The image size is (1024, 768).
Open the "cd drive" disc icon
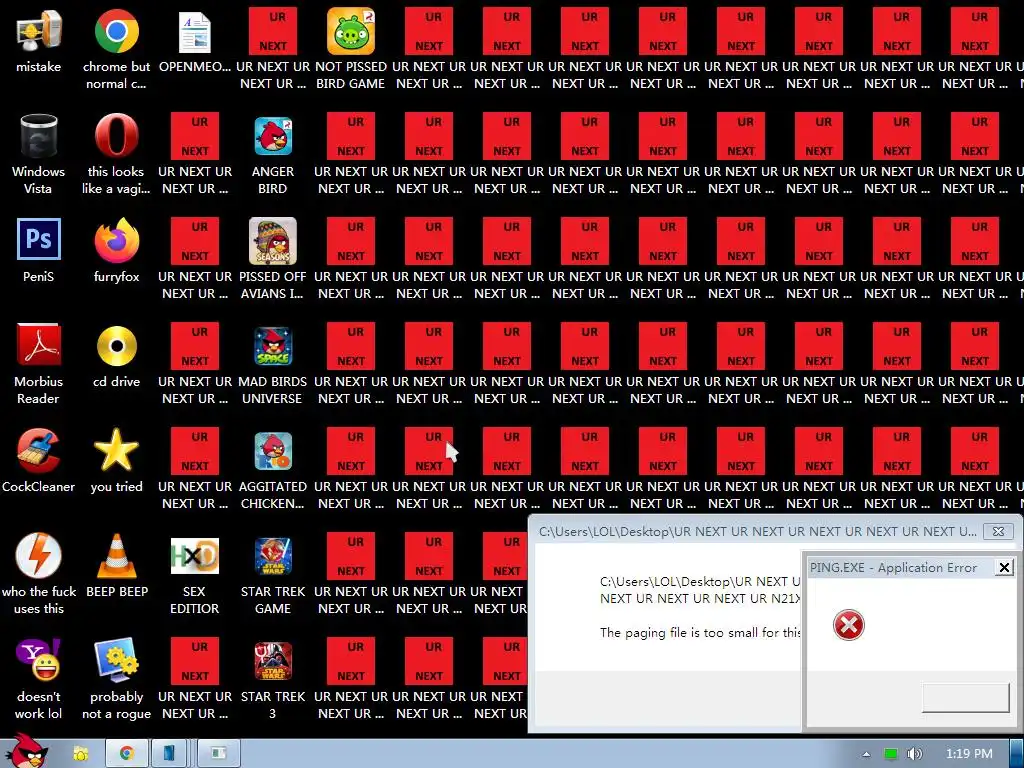(x=116, y=346)
